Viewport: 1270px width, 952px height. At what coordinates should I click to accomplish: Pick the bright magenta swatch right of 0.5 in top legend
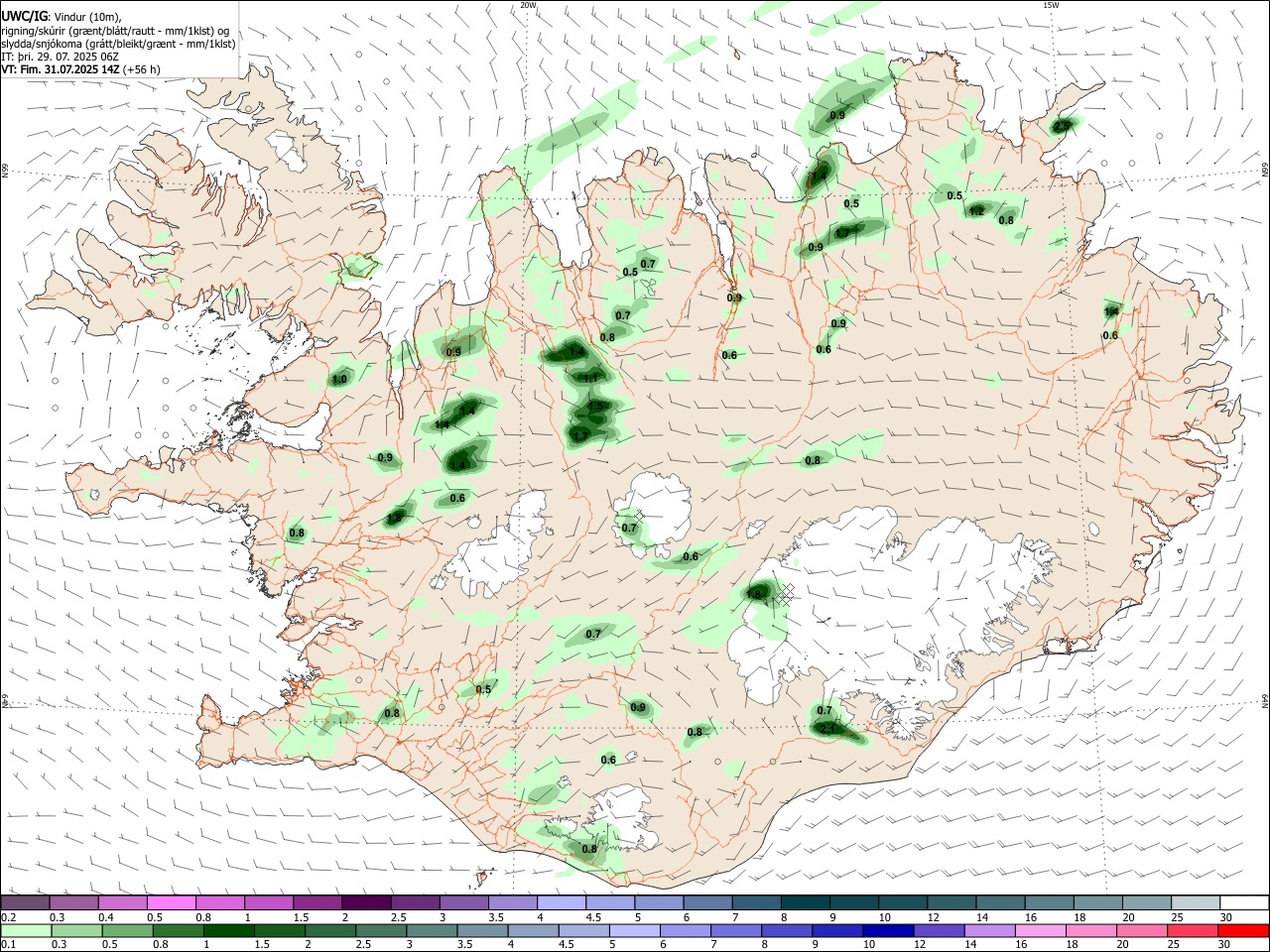tap(173, 903)
